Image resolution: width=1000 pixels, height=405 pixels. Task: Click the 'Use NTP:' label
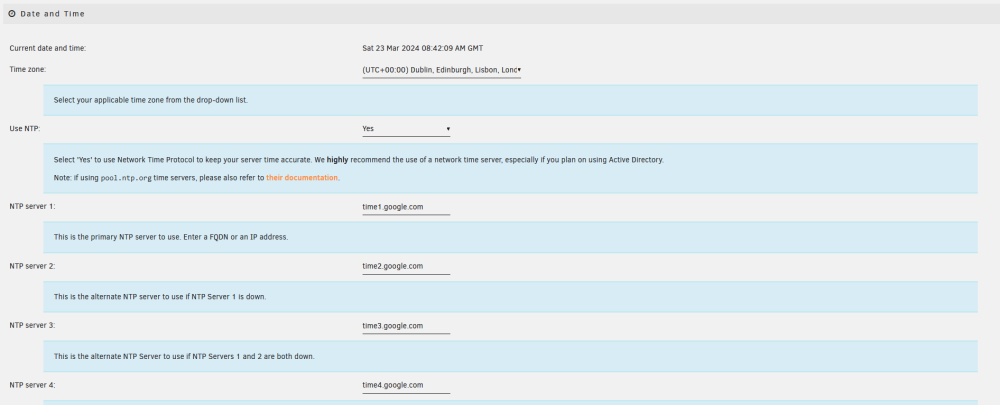pos(25,128)
